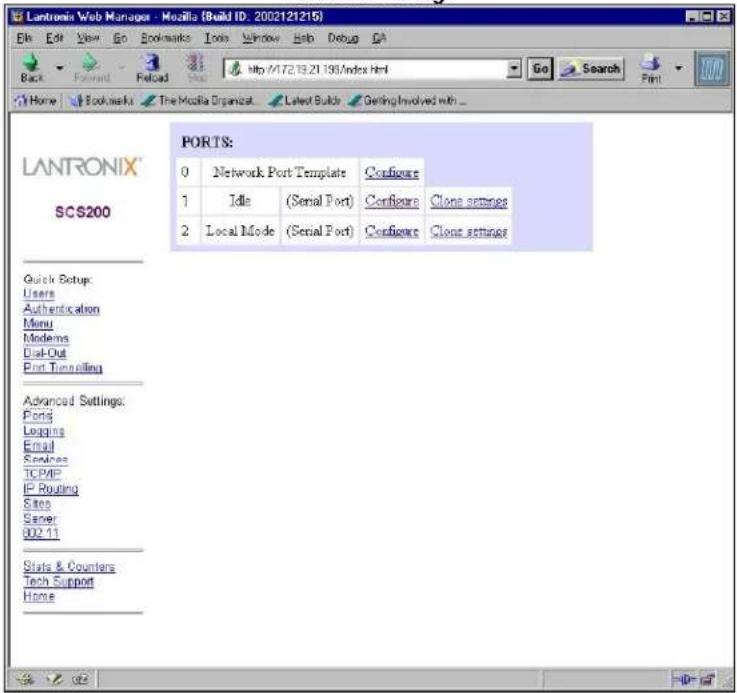Screen dimensions: 737x693
Task: Click the Search button
Action: coord(591,69)
